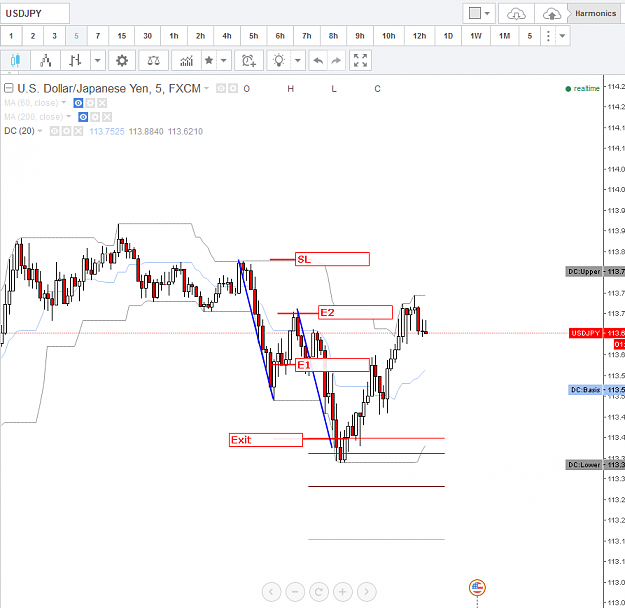Expand chart style dropdown arrow
625x608 pixels.
pos(98,61)
